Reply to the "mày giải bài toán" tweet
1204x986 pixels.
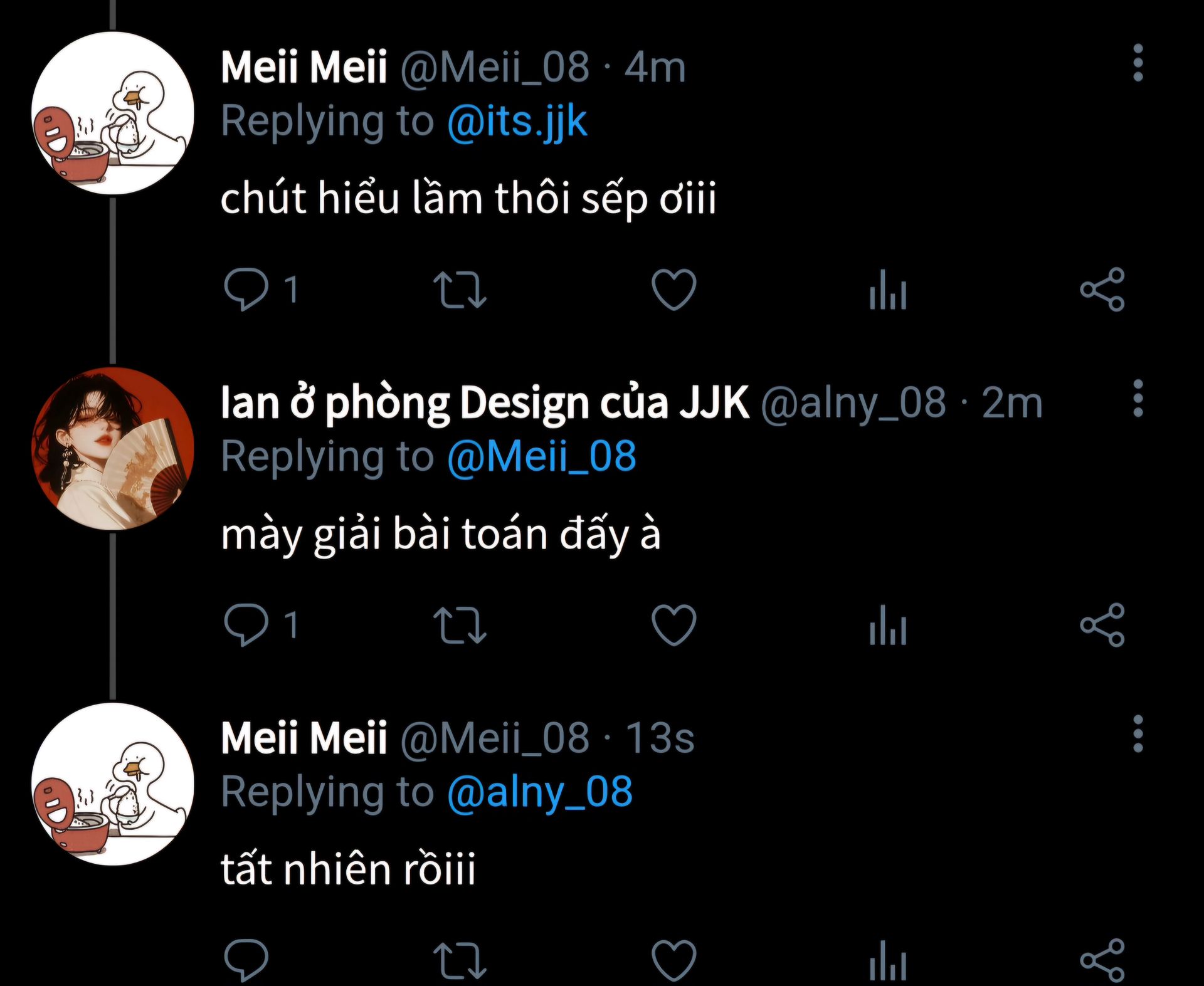tap(246, 625)
